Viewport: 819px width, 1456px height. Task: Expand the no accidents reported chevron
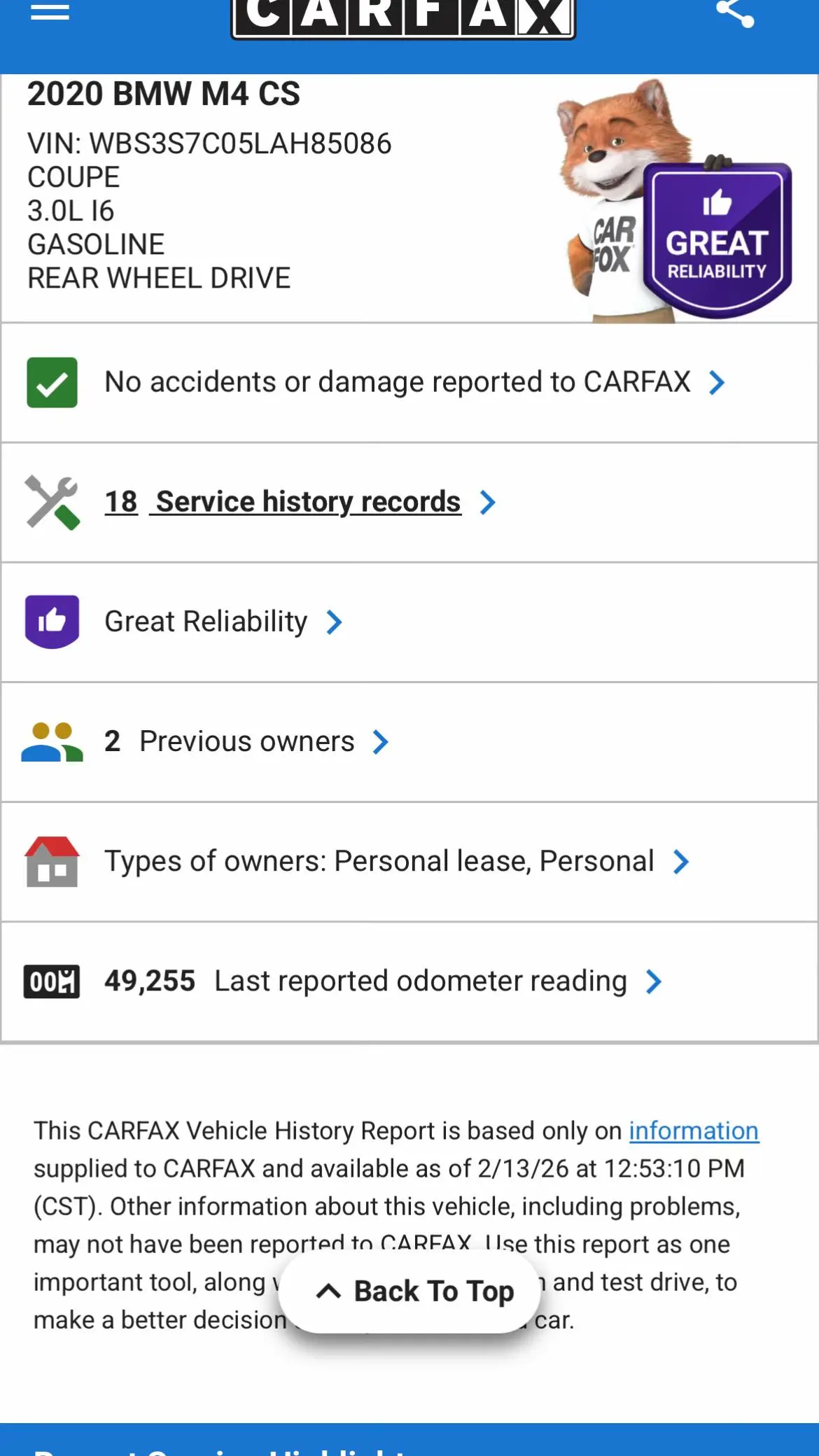pyautogui.click(x=716, y=383)
